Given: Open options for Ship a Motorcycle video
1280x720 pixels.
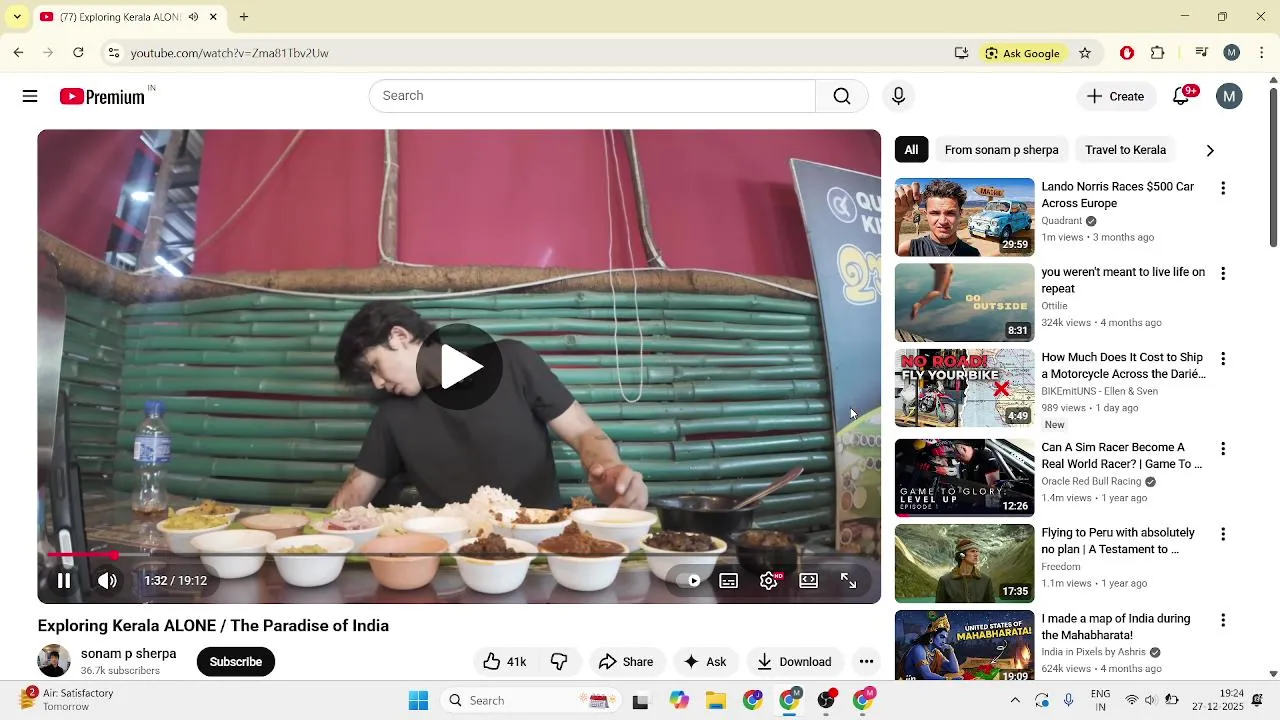Looking at the screenshot, I should pos(1222,359).
